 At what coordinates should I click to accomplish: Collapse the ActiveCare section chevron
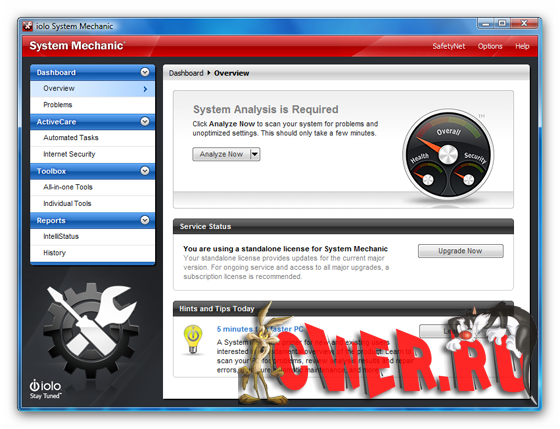[x=145, y=121]
